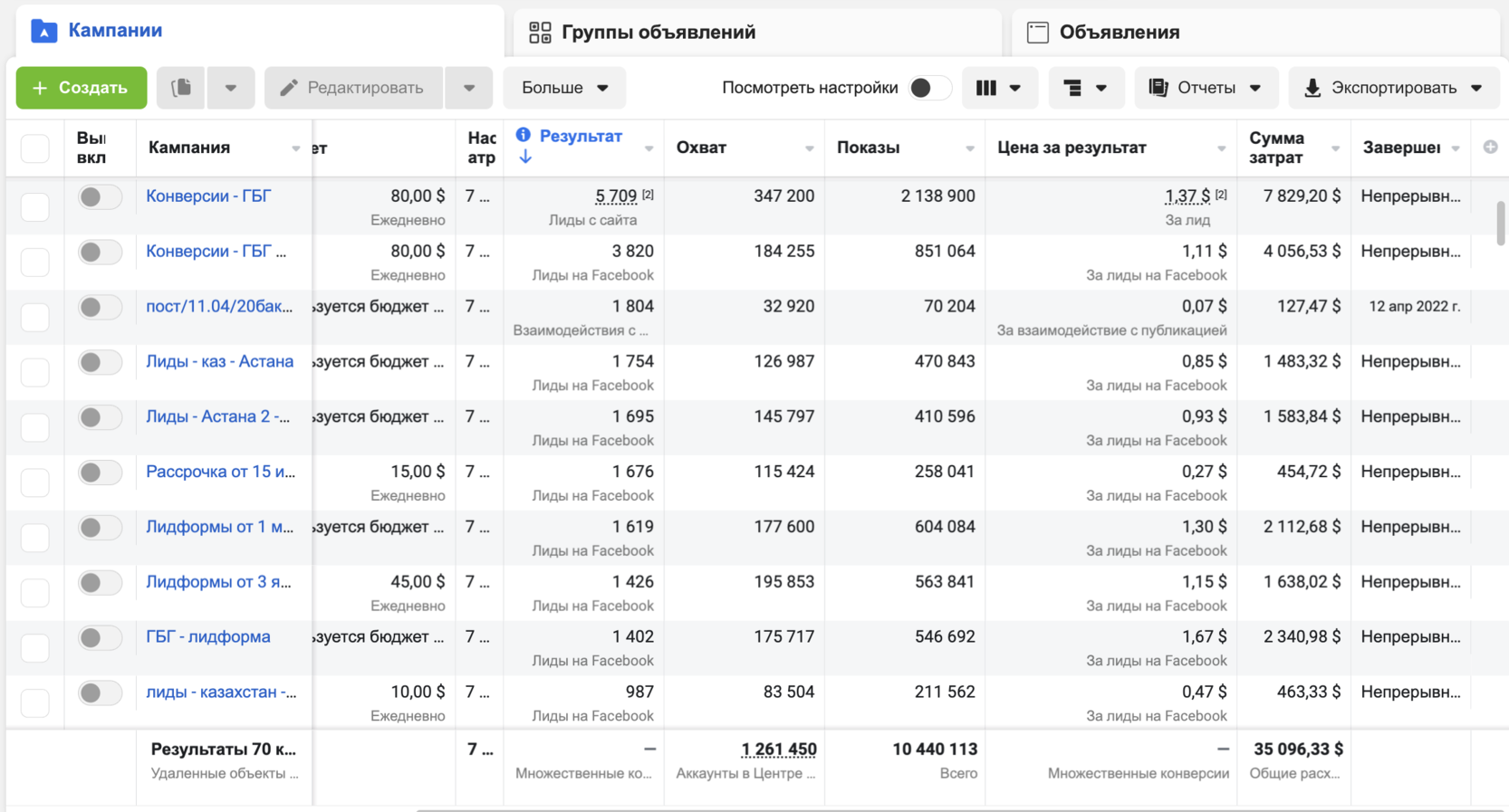Tick the select-all checkbox in header
1509x812 pixels.
35,148
